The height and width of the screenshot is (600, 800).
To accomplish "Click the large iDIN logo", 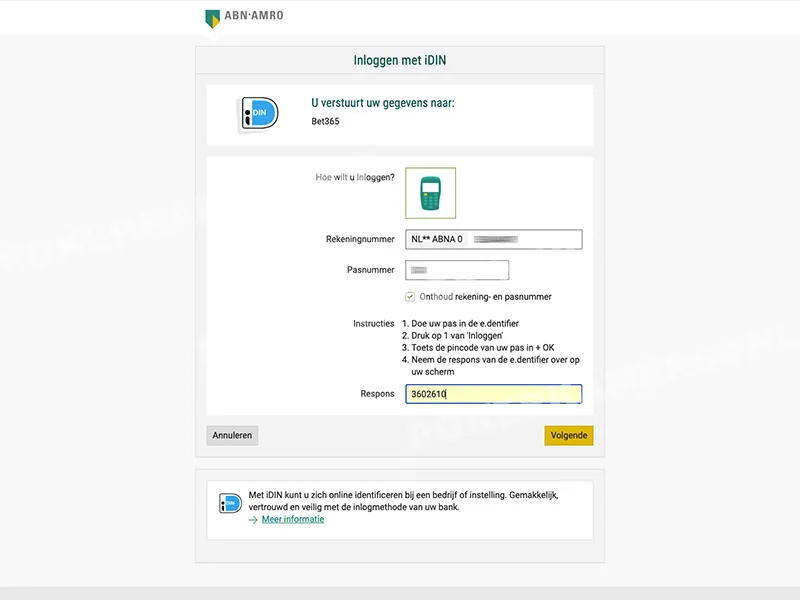I will coord(260,113).
